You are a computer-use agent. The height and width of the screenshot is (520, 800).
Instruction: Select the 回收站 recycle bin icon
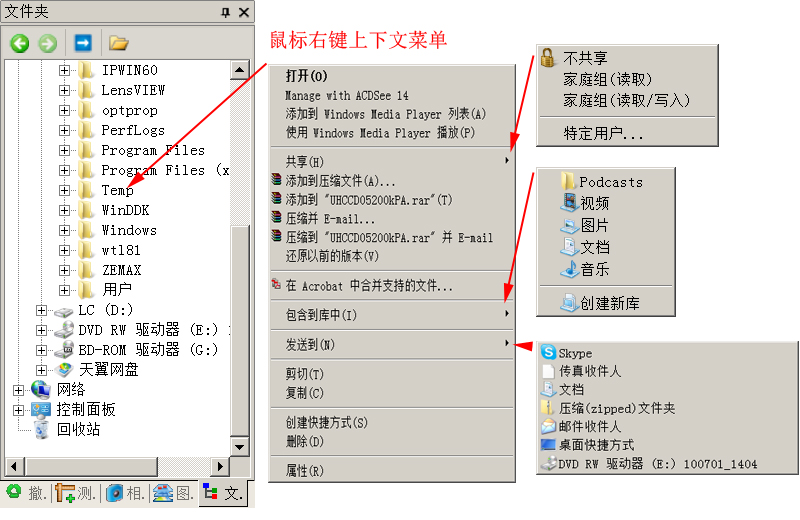point(41,430)
